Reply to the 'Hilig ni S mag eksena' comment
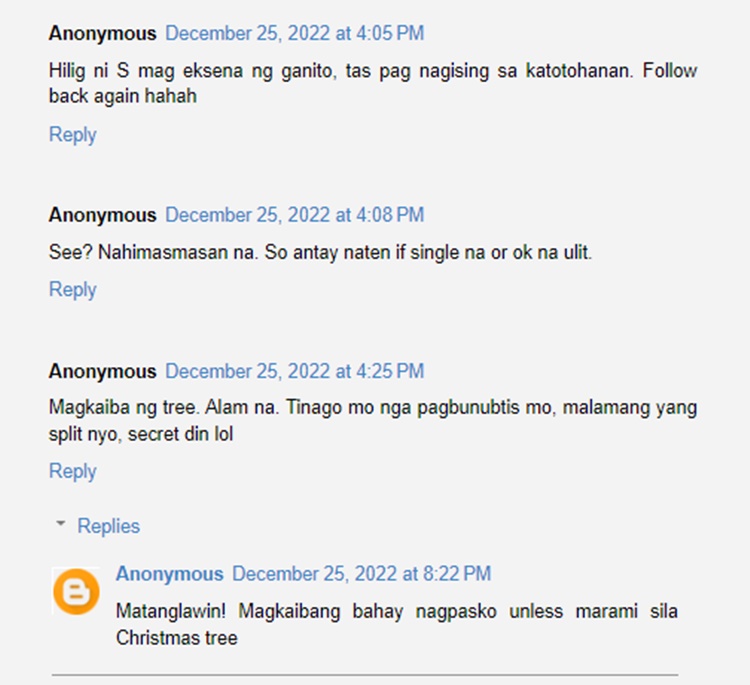The height and width of the screenshot is (685, 750). pyautogui.click(x=73, y=134)
